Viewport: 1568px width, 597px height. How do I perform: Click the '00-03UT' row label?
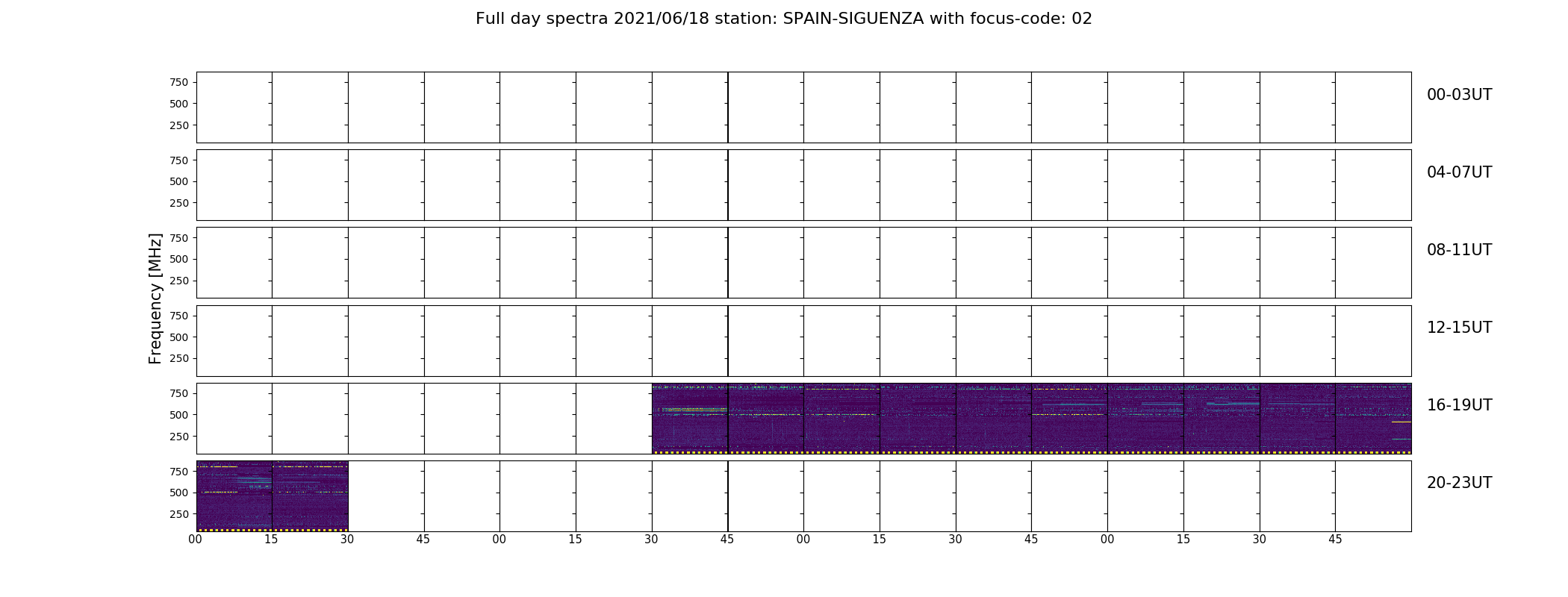(x=1459, y=95)
